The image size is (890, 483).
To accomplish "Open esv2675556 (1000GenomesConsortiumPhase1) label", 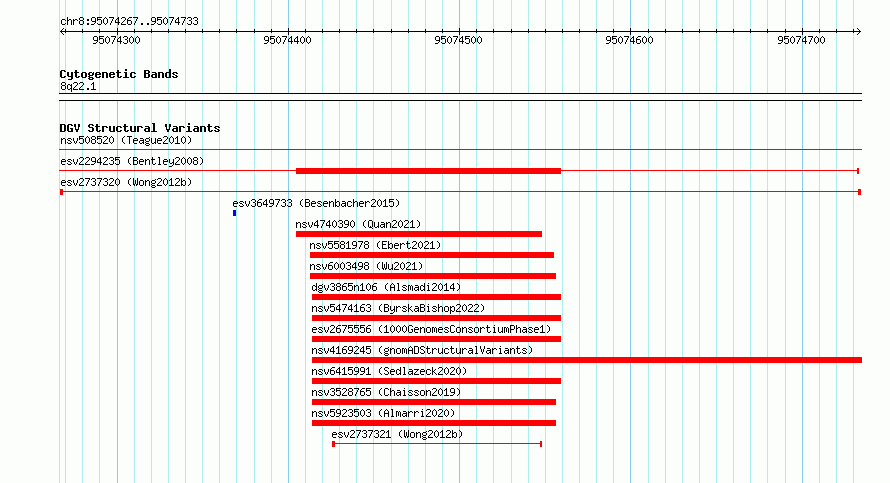I will (431, 329).
